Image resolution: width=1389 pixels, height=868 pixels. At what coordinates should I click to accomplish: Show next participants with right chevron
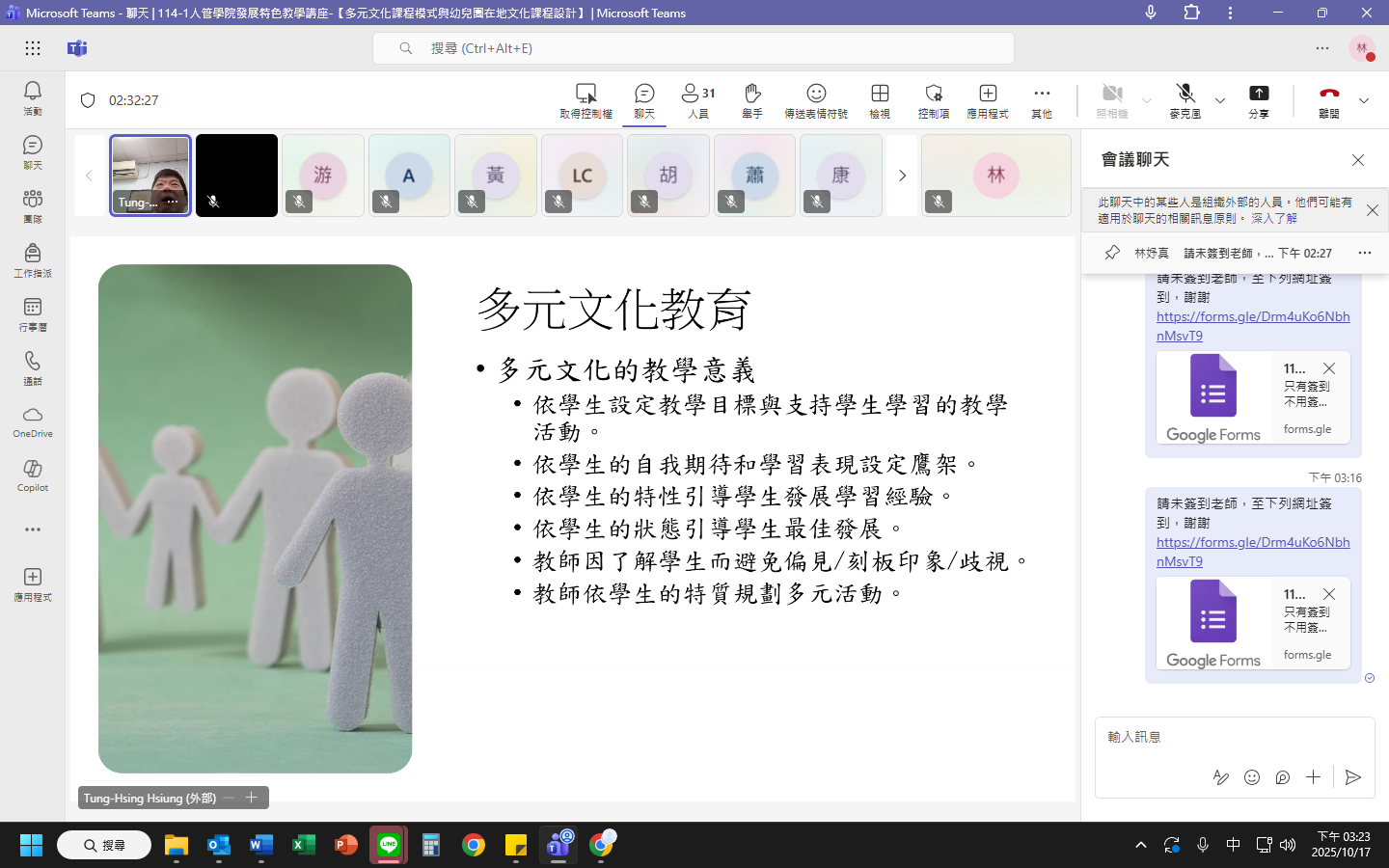(902, 176)
